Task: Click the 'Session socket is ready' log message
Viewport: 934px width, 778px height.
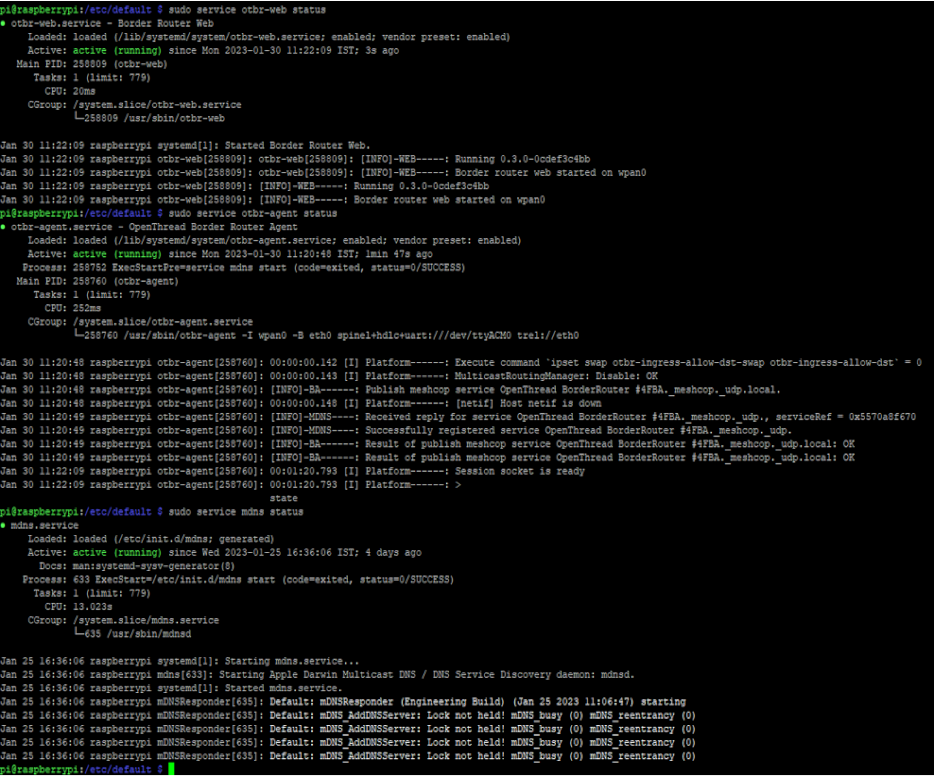Action: tap(519, 471)
